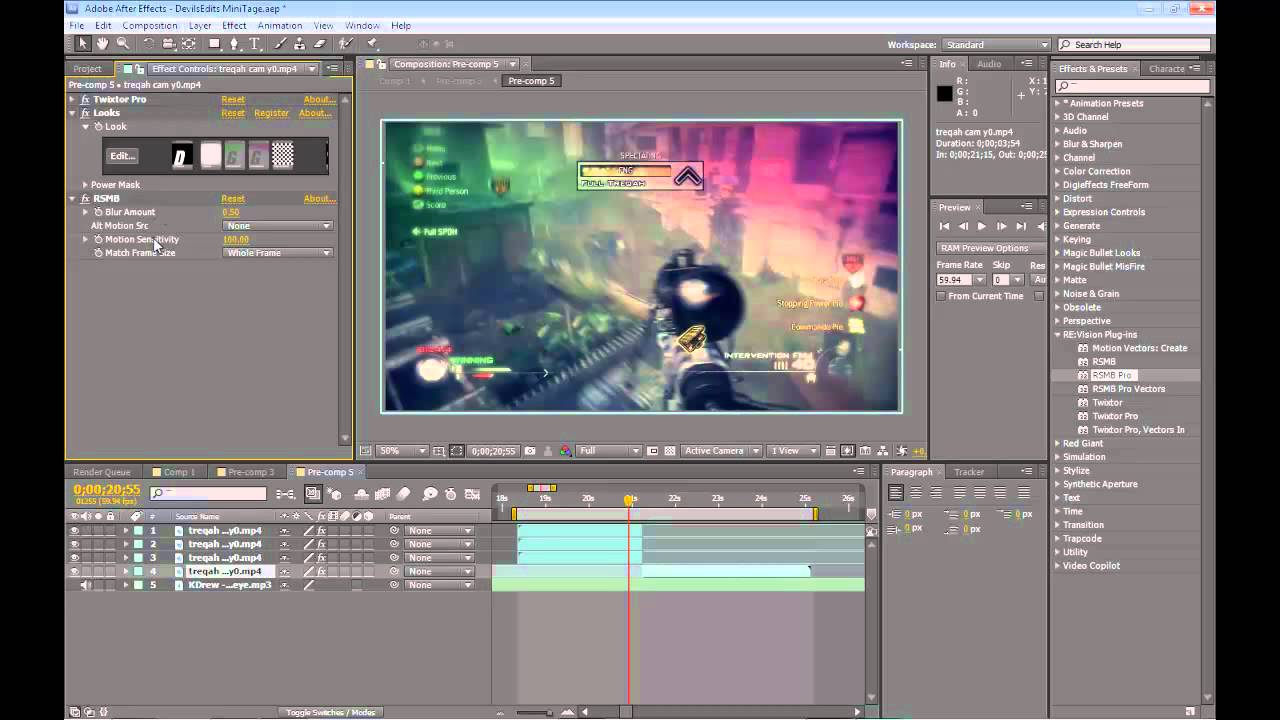Open the Composition menu
This screenshot has height=720, width=1280.
(149, 25)
